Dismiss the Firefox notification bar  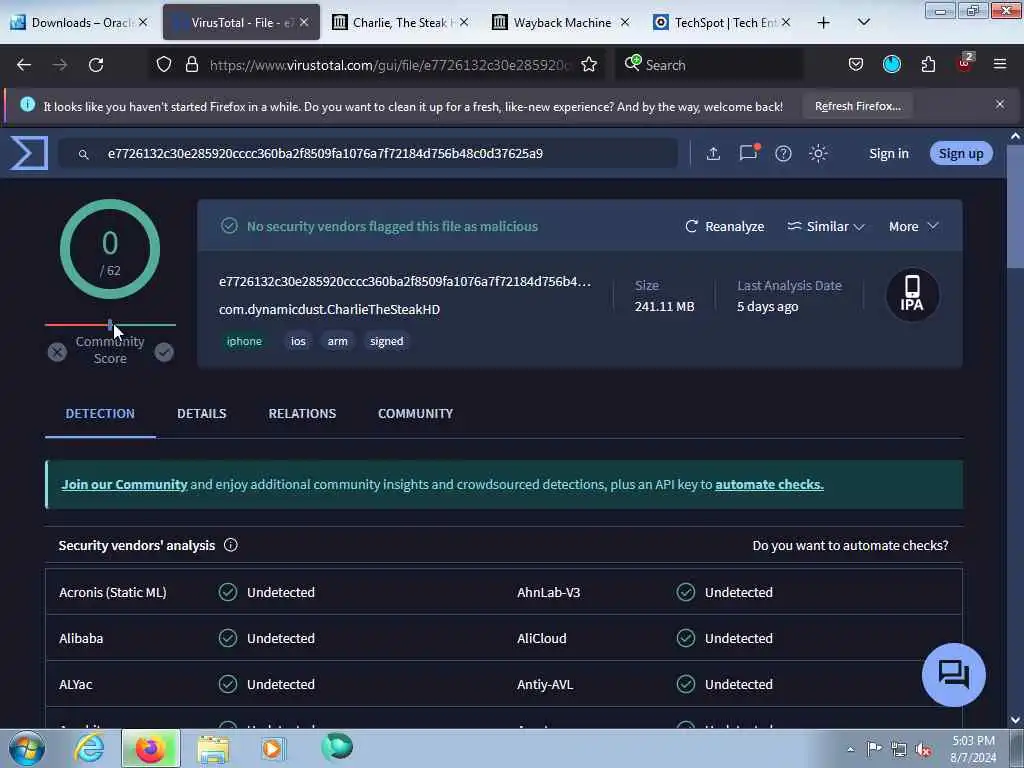point(1000,104)
